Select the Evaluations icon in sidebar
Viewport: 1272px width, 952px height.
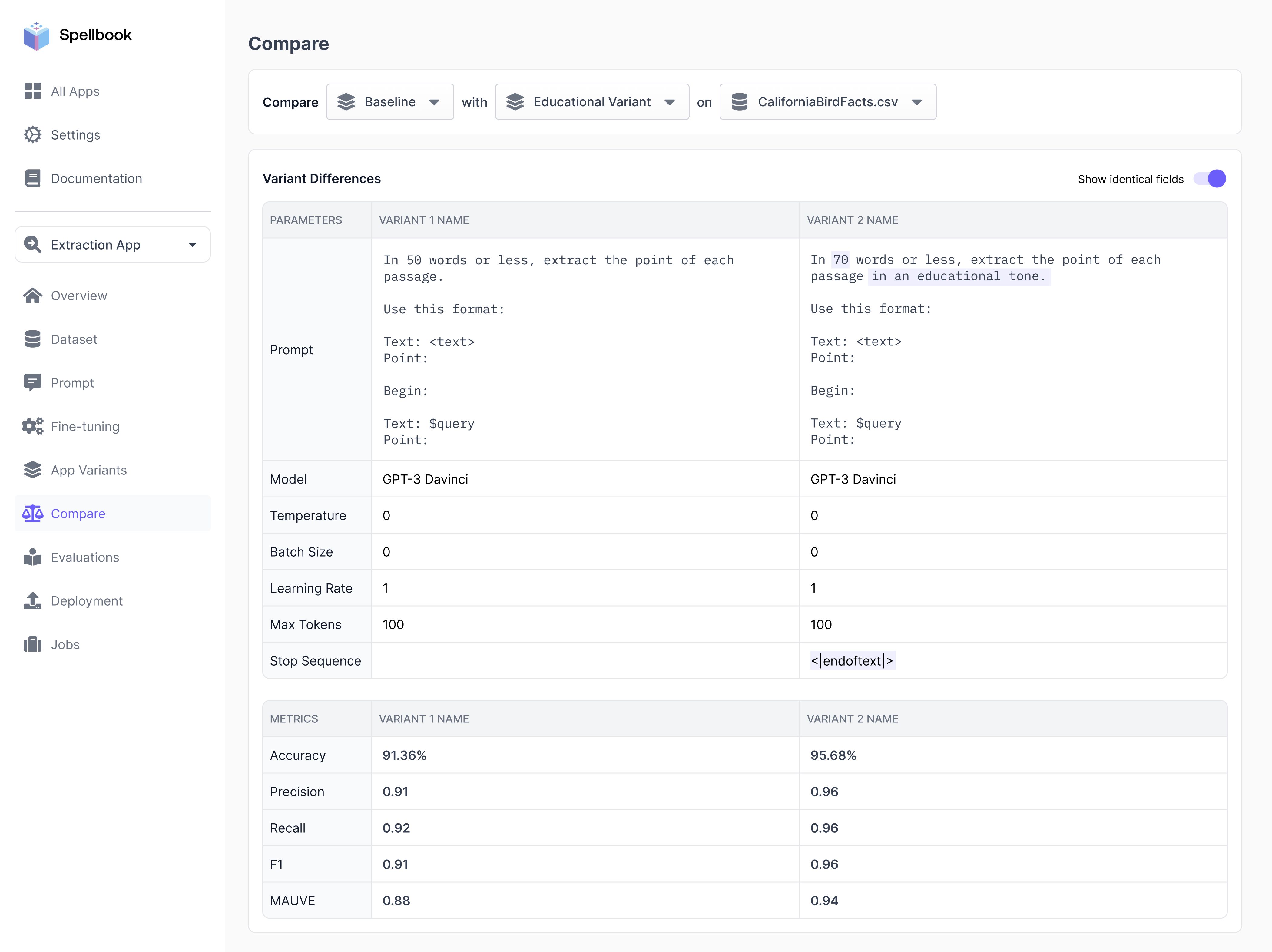(x=33, y=557)
